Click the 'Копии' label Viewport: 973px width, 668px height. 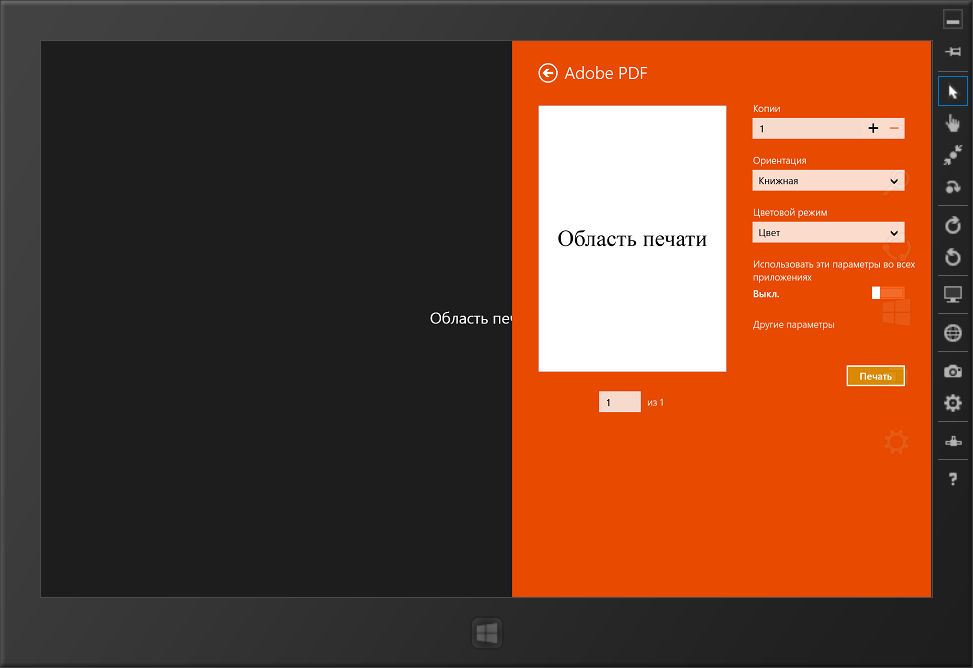click(766, 109)
